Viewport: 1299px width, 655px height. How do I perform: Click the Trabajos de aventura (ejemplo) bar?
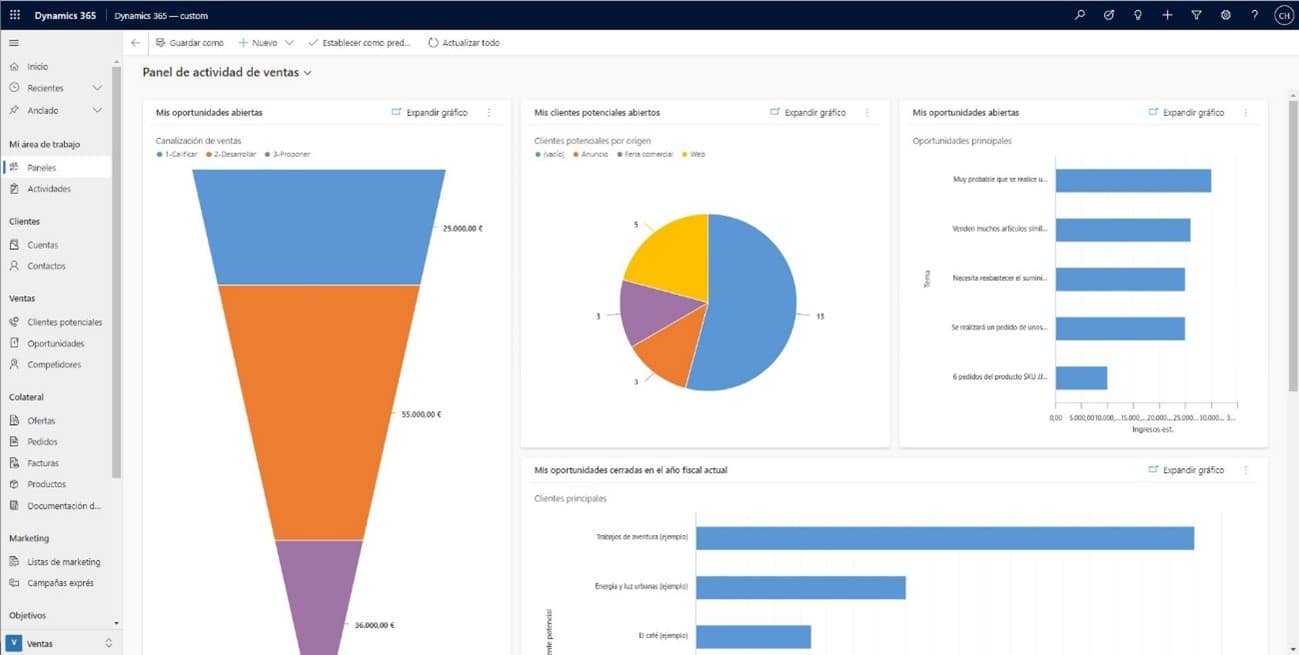pyautogui.click(x=945, y=538)
